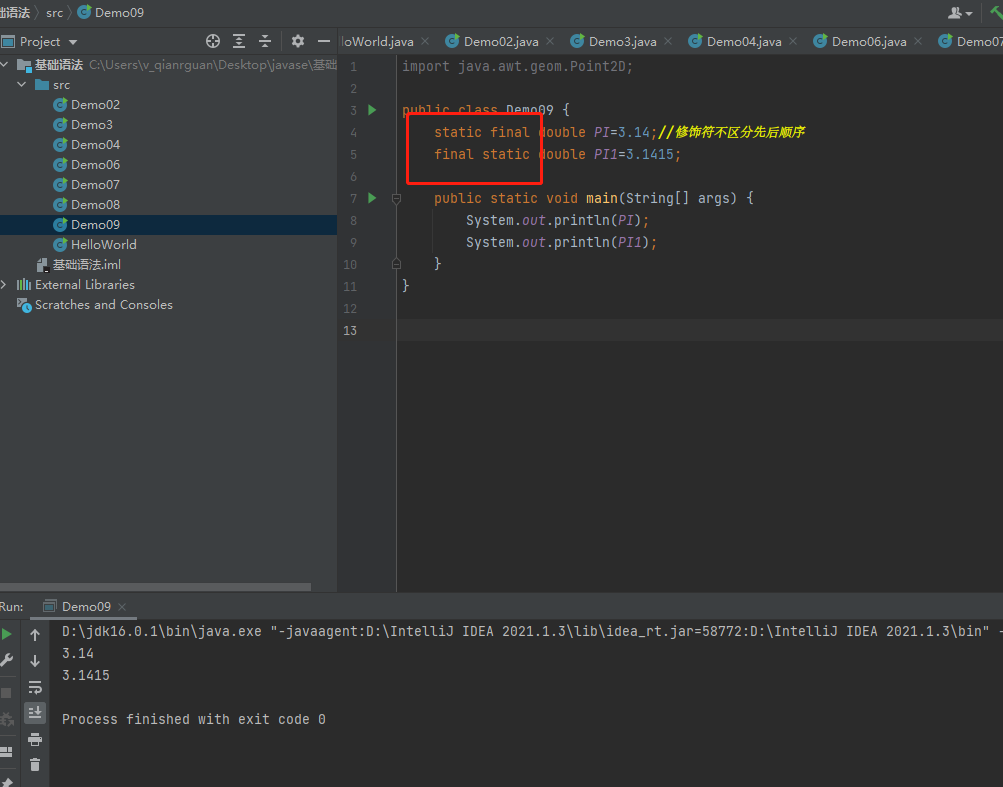Image resolution: width=1003 pixels, height=787 pixels.
Task: Click the horizontal scrollbar of Project panel
Action: tap(155, 587)
